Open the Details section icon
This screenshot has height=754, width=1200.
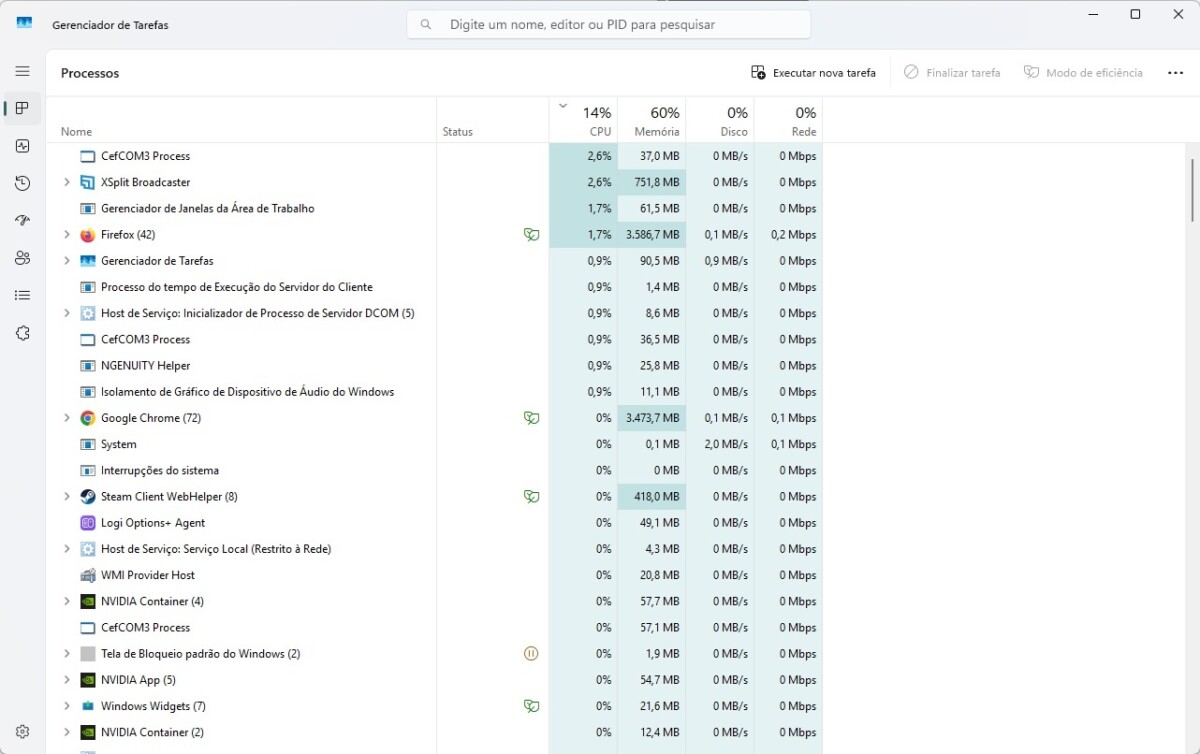pos(22,294)
